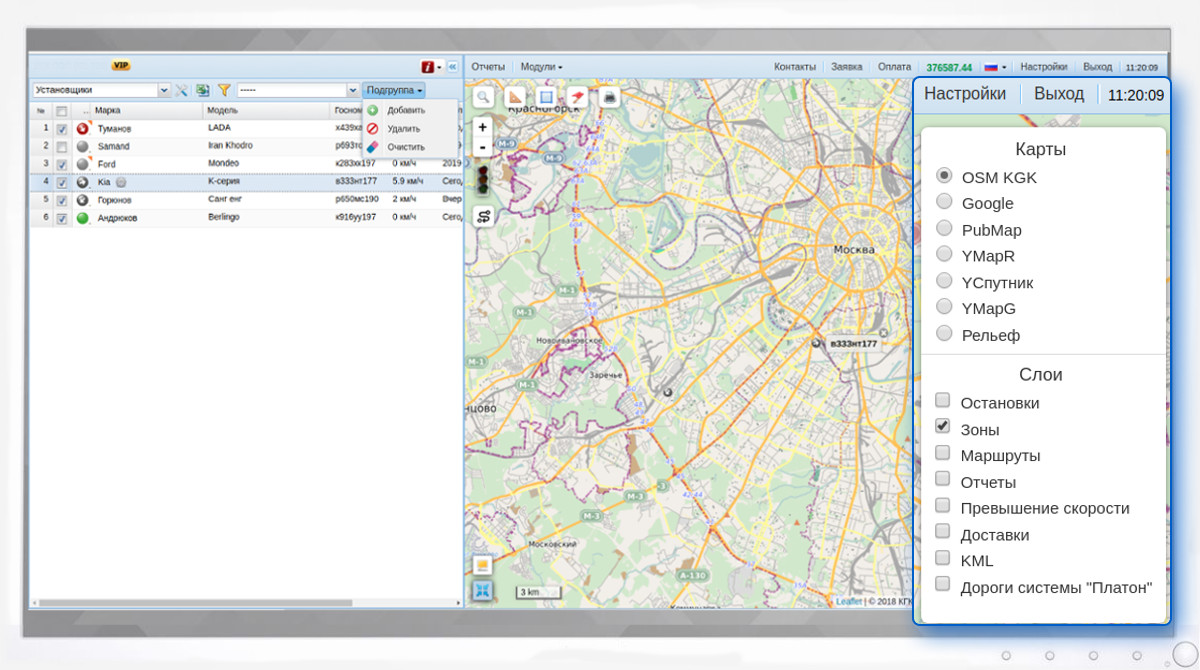Click the Leaflet attribution link

(849, 601)
